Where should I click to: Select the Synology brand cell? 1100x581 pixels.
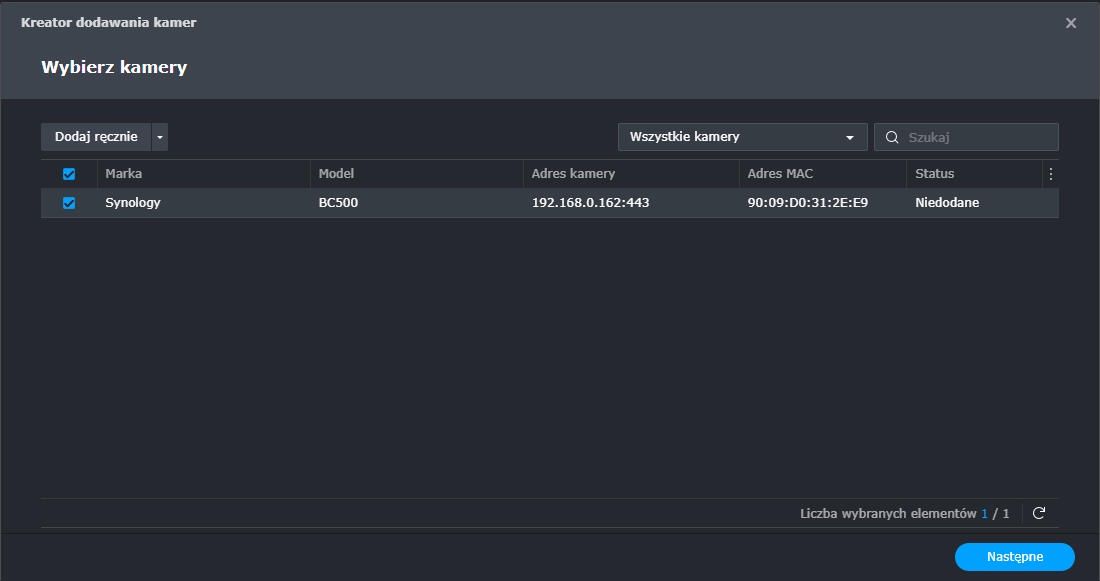(x=133, y=203)
